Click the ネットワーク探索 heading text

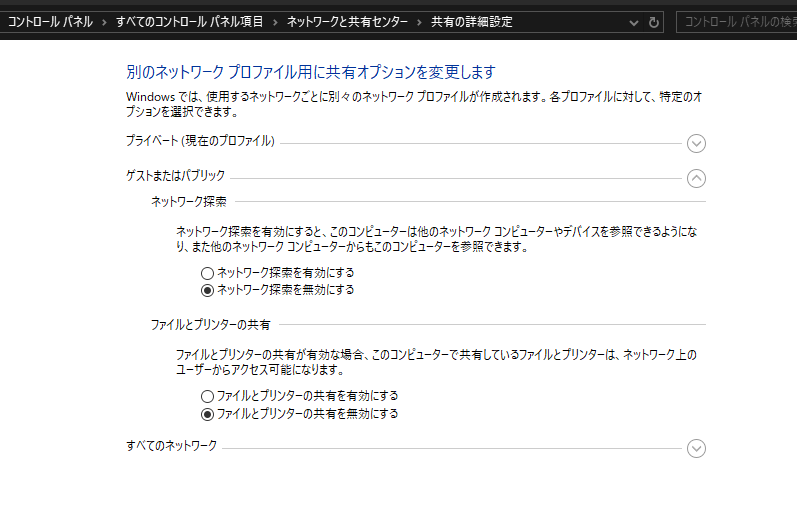point(189,202)
